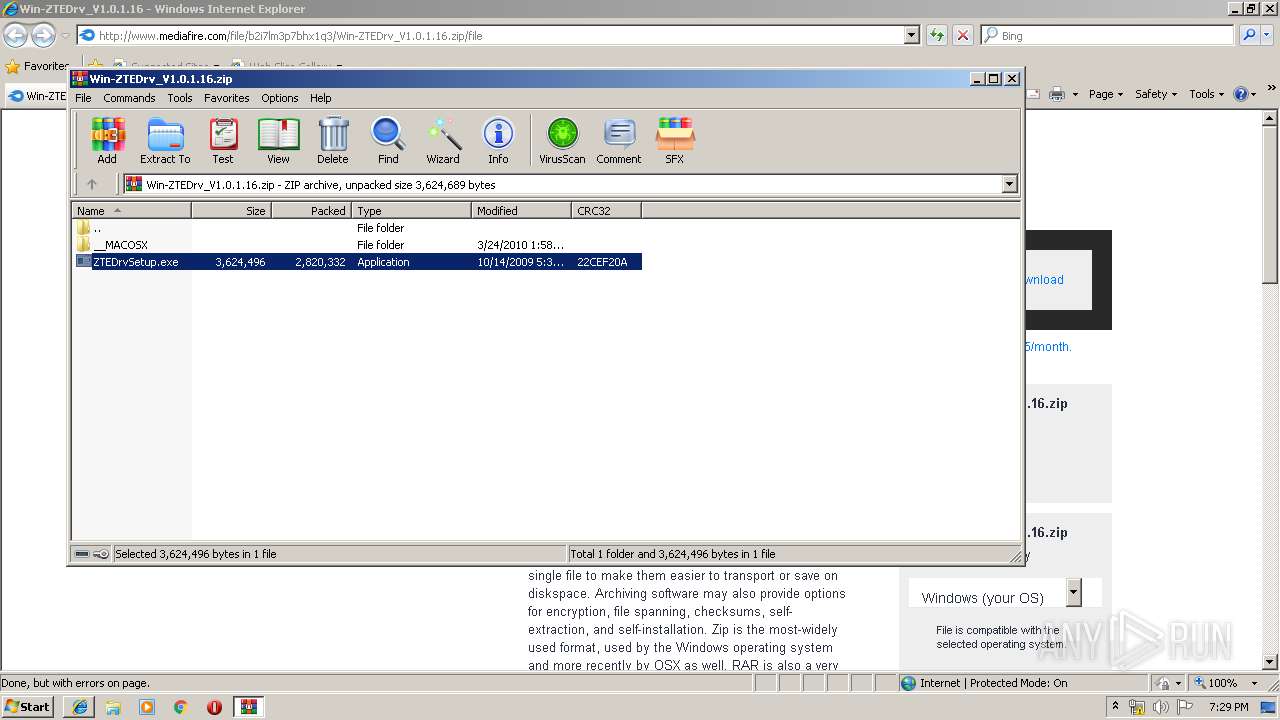Click the Delete trash can icon
This screenshot has width=1280, height=720.
[333, 141]
